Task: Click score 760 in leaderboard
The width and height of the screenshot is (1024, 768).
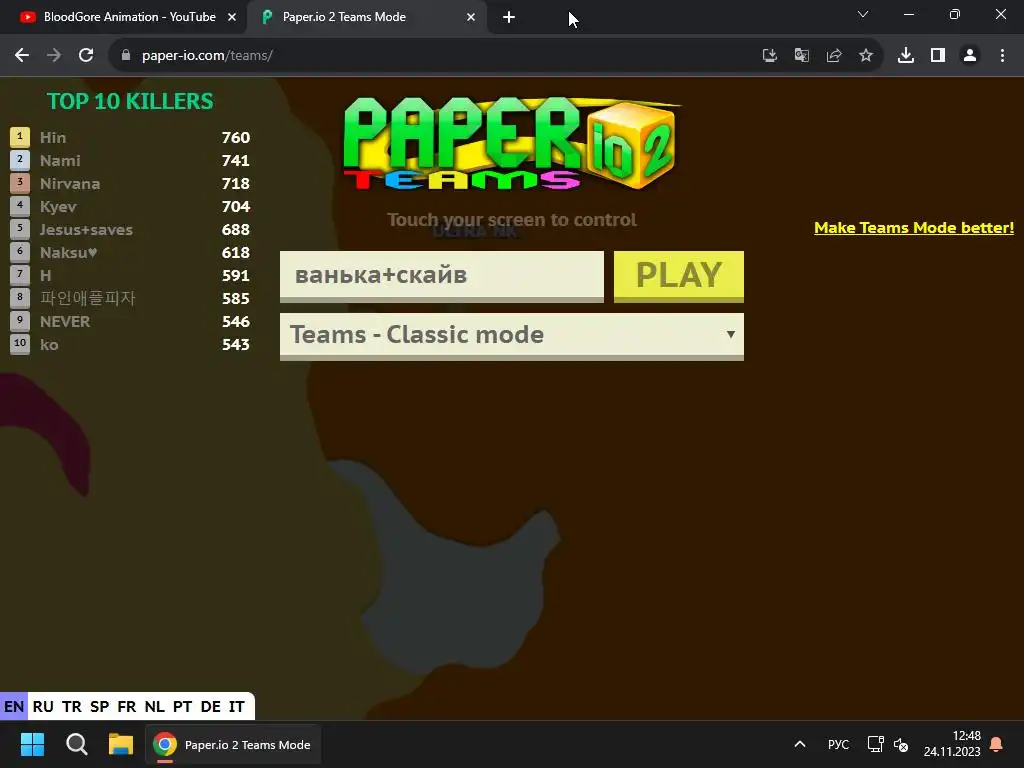Action: tap(236, 138)
